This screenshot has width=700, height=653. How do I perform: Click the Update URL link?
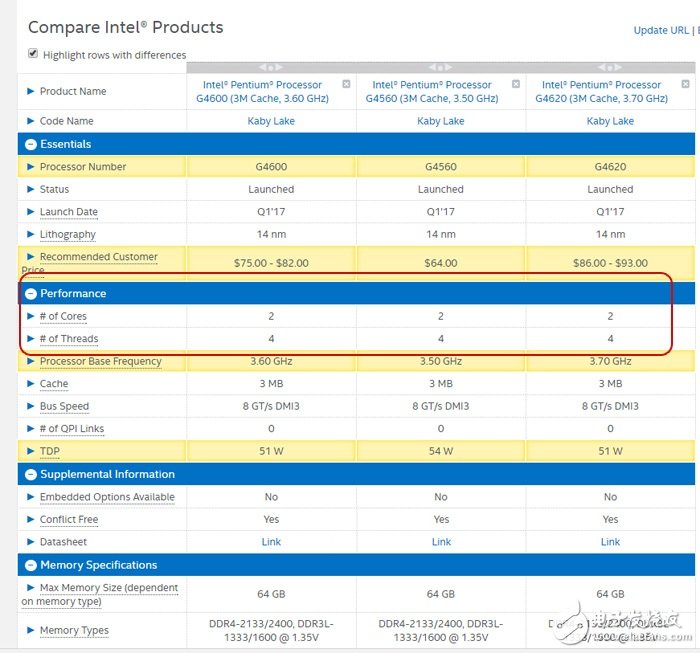coord(660,30)
